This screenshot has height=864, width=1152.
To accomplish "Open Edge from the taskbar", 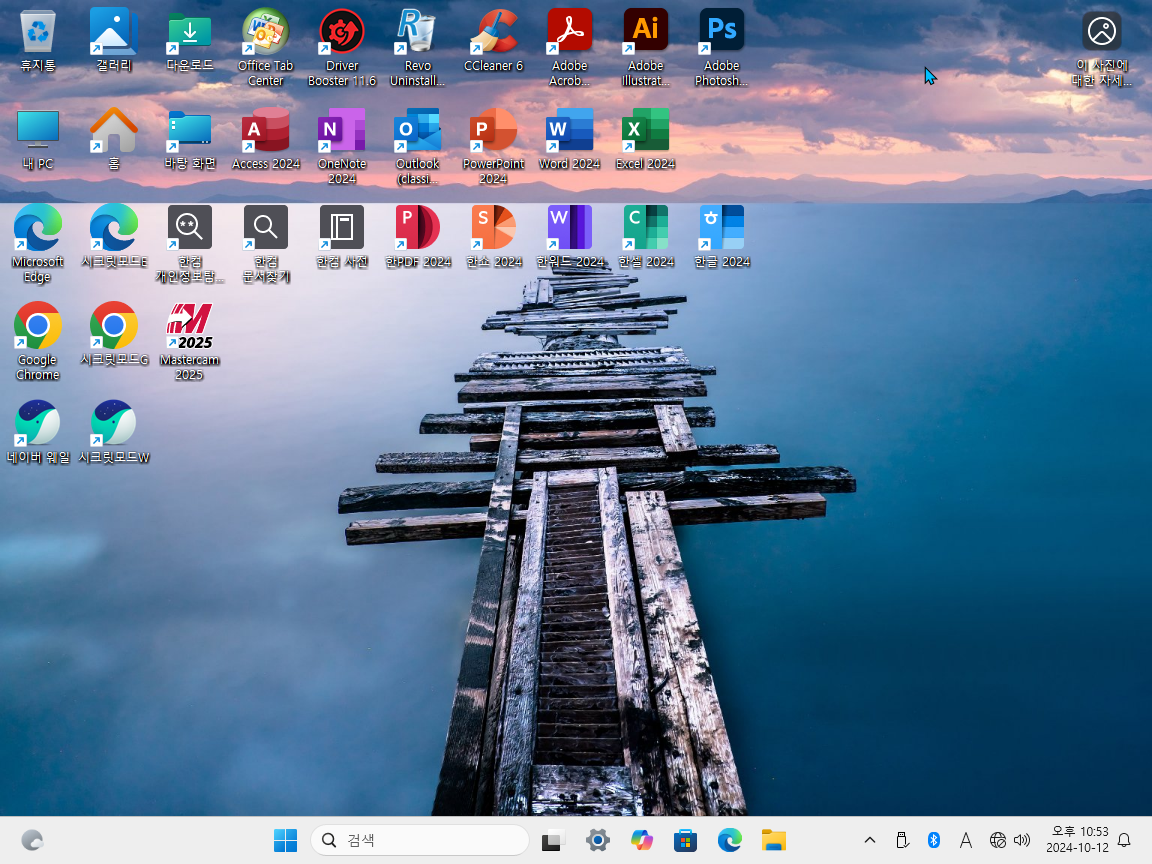I will 730,840.
